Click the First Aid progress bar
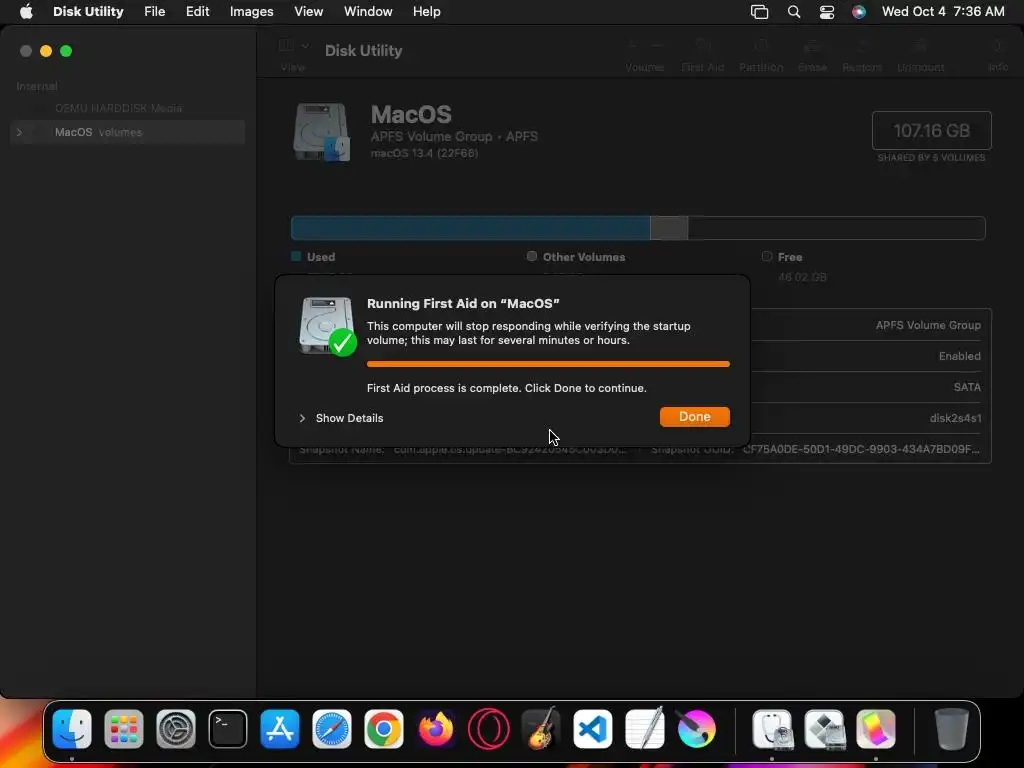 pyautogui.click(x=548, y=364)
